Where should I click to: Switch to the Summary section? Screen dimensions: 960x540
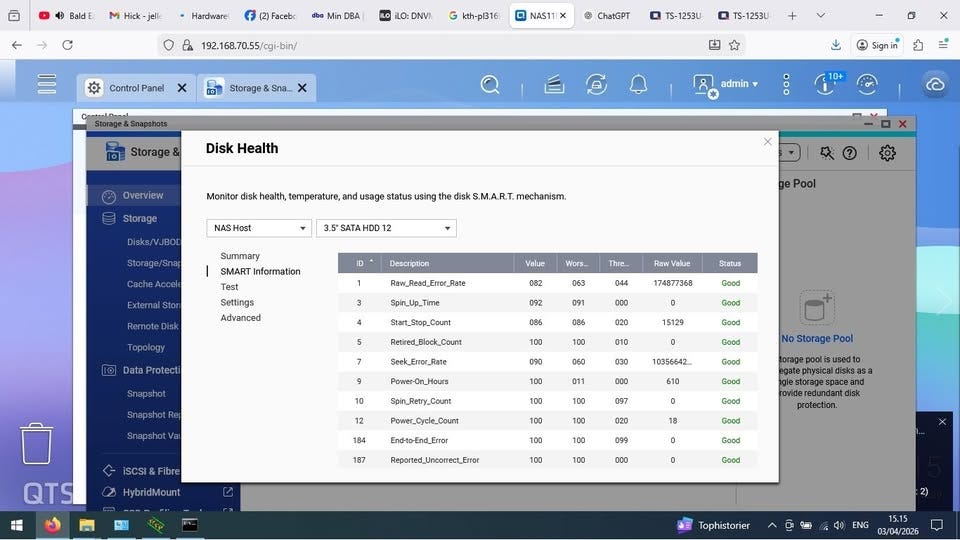(x=240, y=256)
